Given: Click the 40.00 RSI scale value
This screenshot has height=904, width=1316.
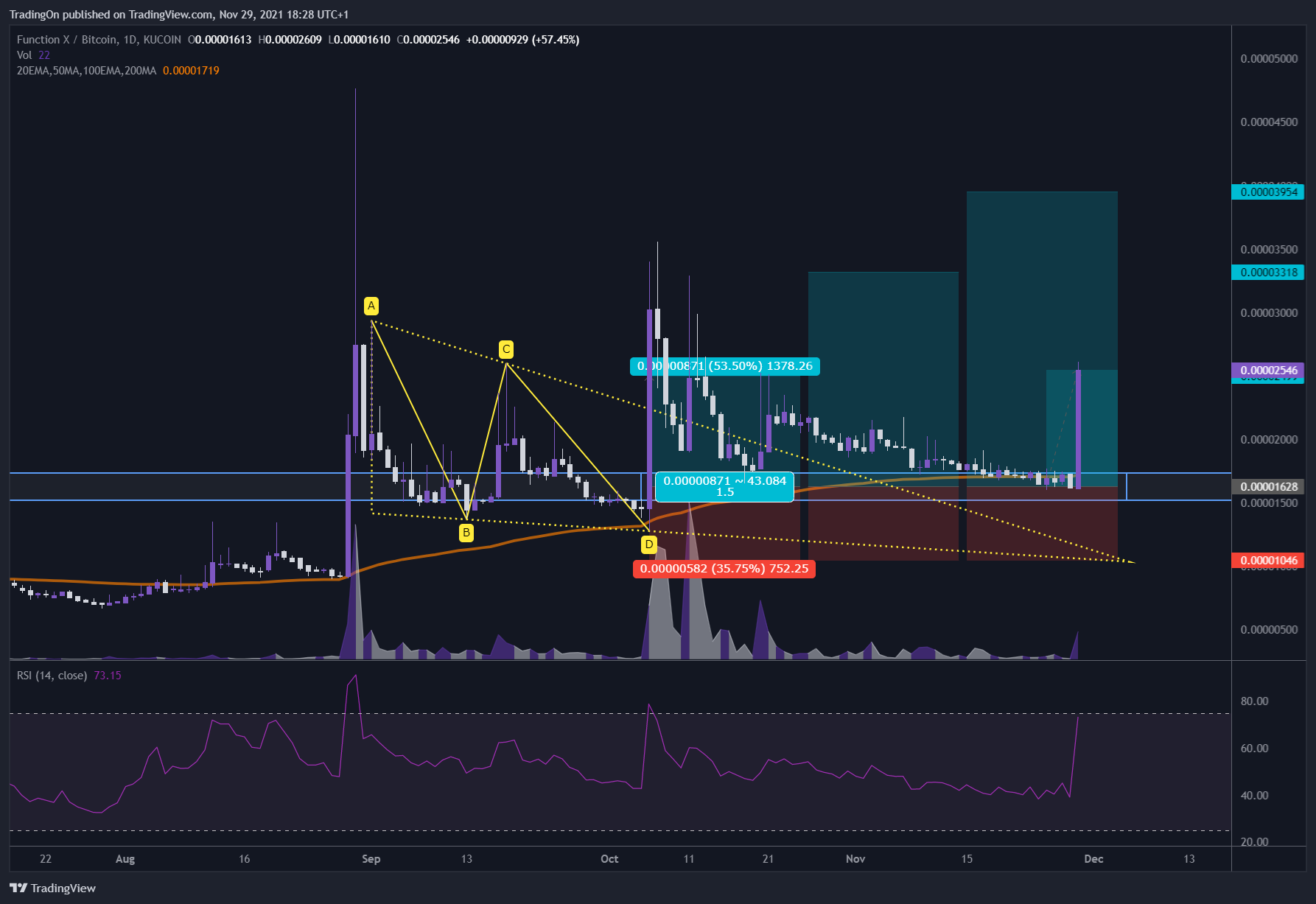Looking at the screenshot, I should pos(1254,796).
